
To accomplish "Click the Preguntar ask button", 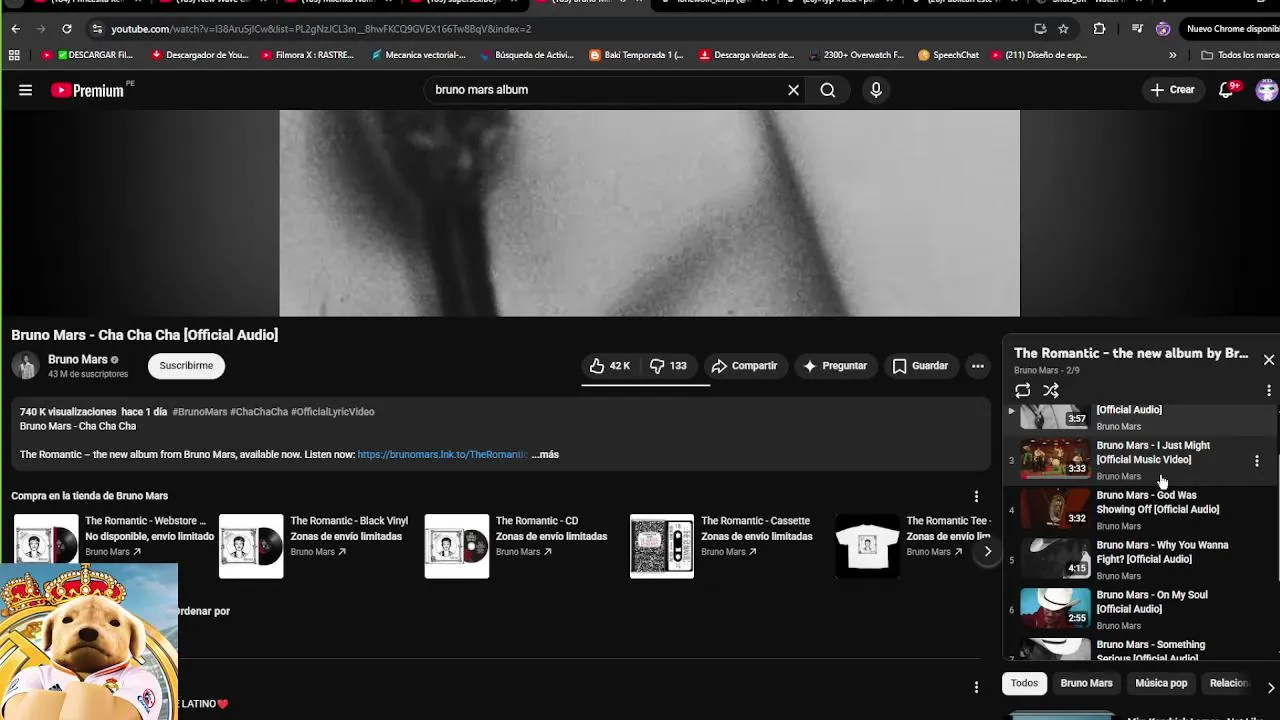I will [x=834, y=366].
